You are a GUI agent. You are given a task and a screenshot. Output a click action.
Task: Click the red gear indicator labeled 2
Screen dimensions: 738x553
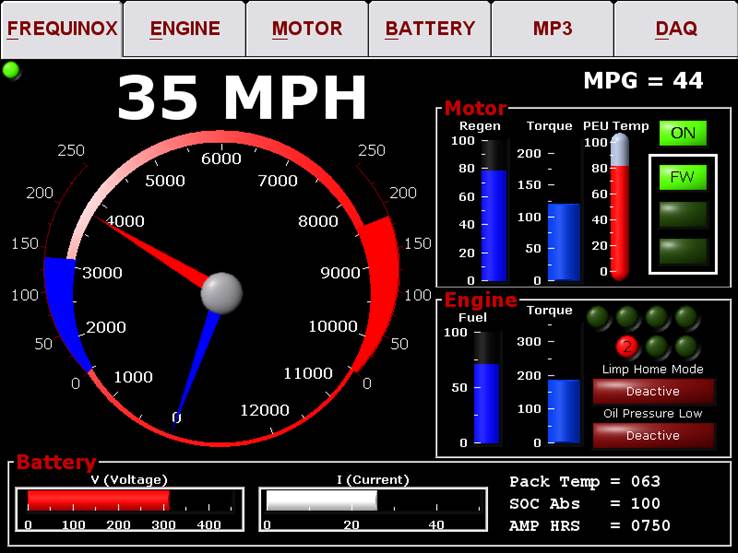pyautogui.click(x=627, y=347)
